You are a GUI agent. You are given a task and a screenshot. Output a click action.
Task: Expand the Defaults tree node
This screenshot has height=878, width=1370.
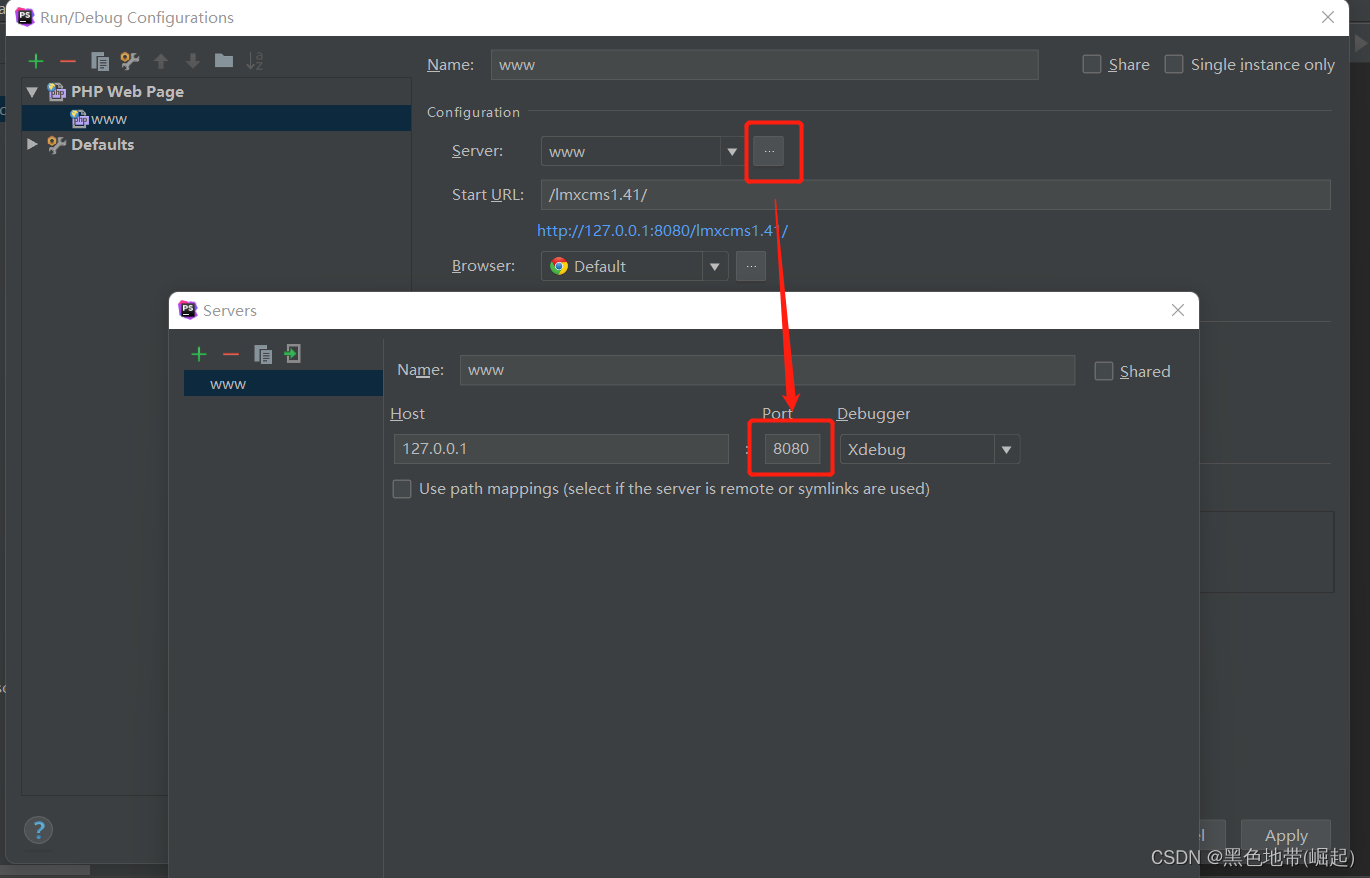32,144
